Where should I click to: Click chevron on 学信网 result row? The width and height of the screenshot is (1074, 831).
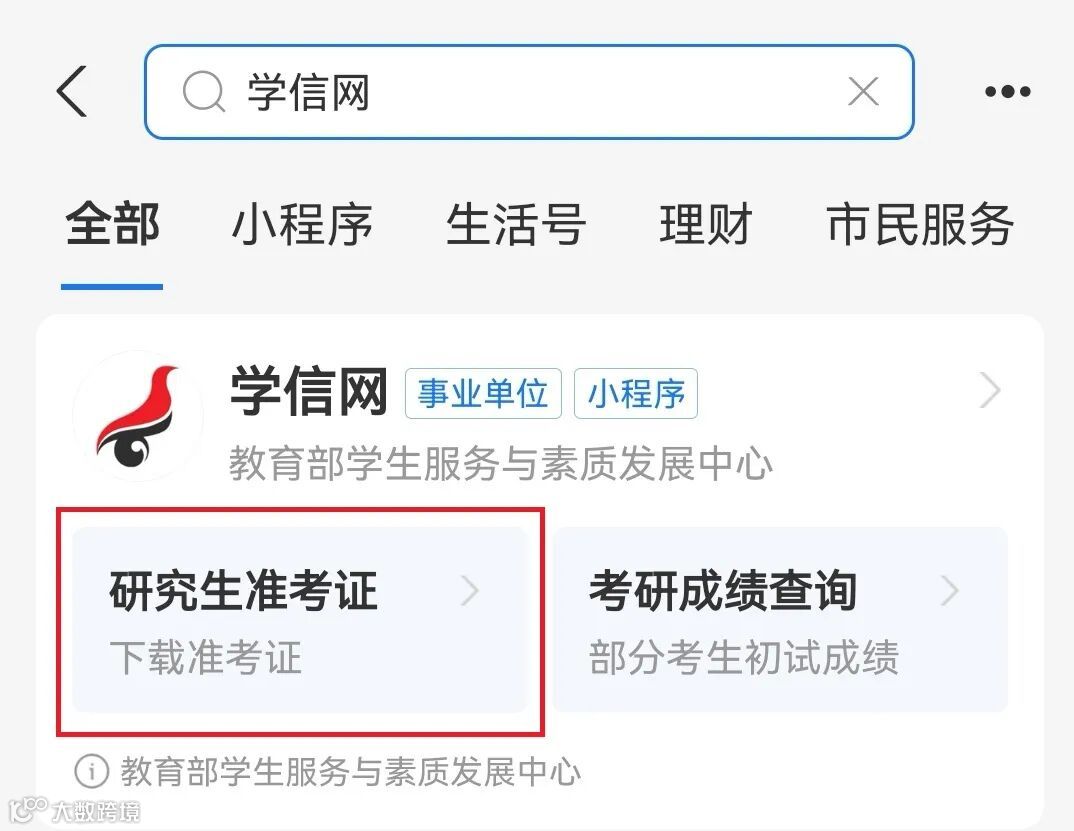pos(990,390)
